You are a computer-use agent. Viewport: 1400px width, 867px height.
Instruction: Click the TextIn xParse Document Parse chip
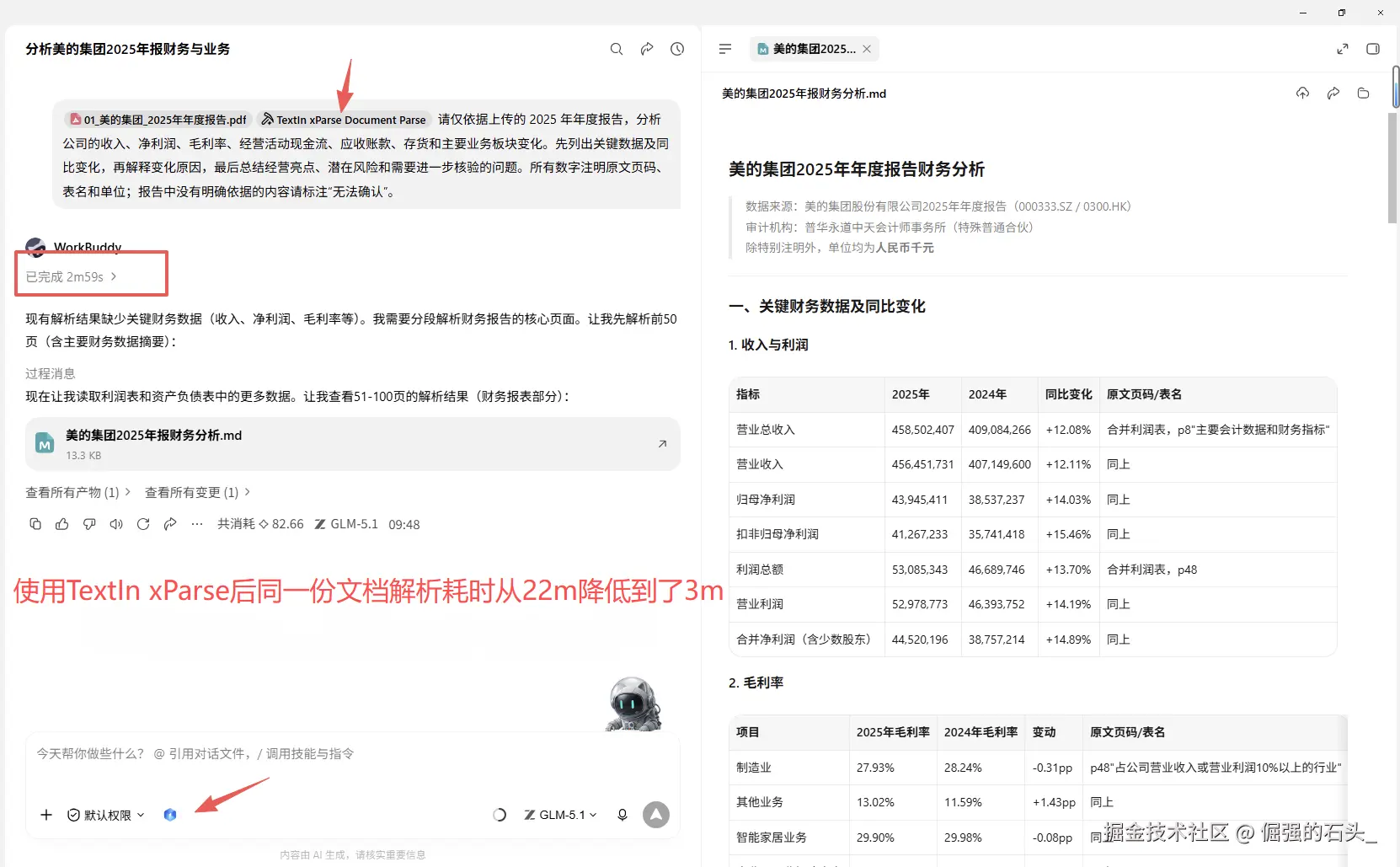coord(344,120)
